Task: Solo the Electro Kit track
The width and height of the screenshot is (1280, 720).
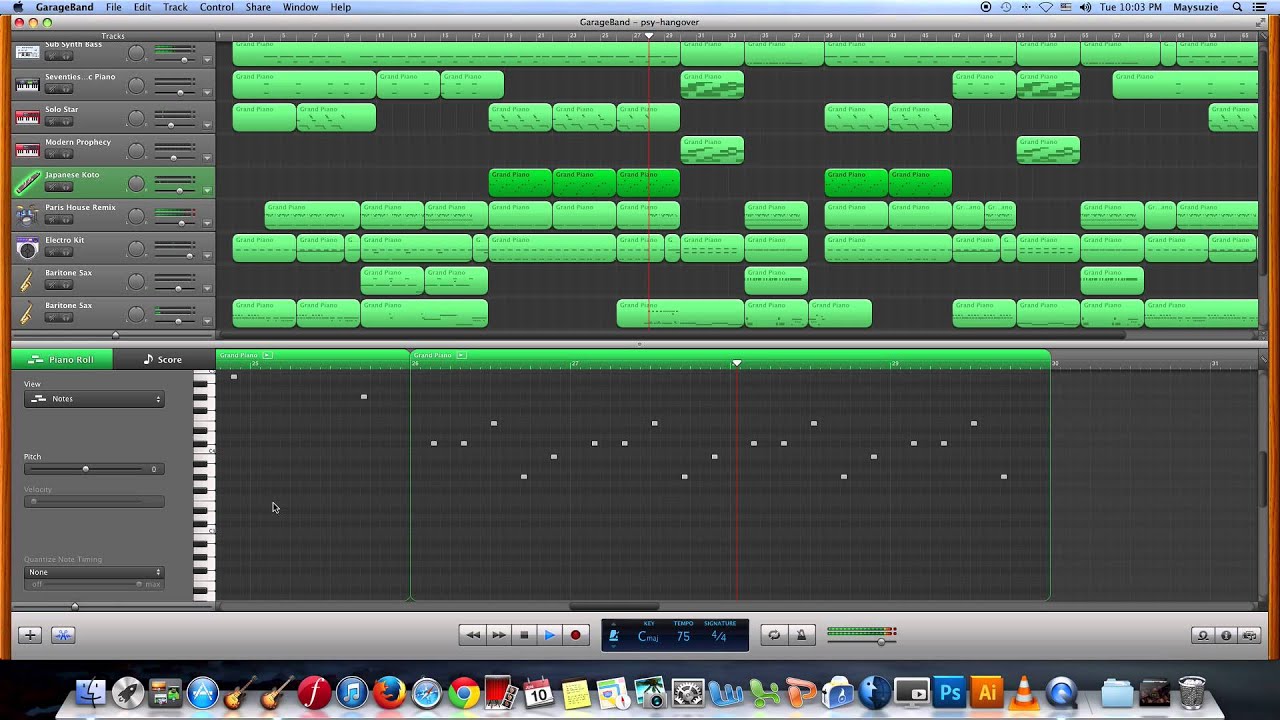Action: pos(65,252)
